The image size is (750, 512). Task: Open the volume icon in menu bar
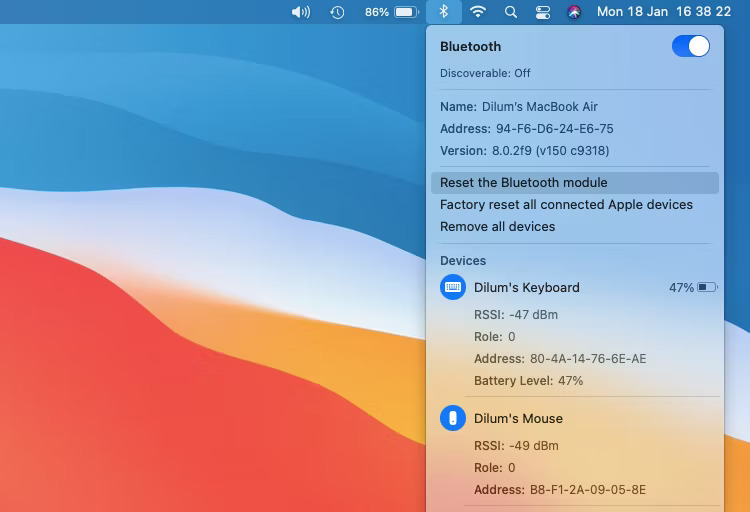300,12
